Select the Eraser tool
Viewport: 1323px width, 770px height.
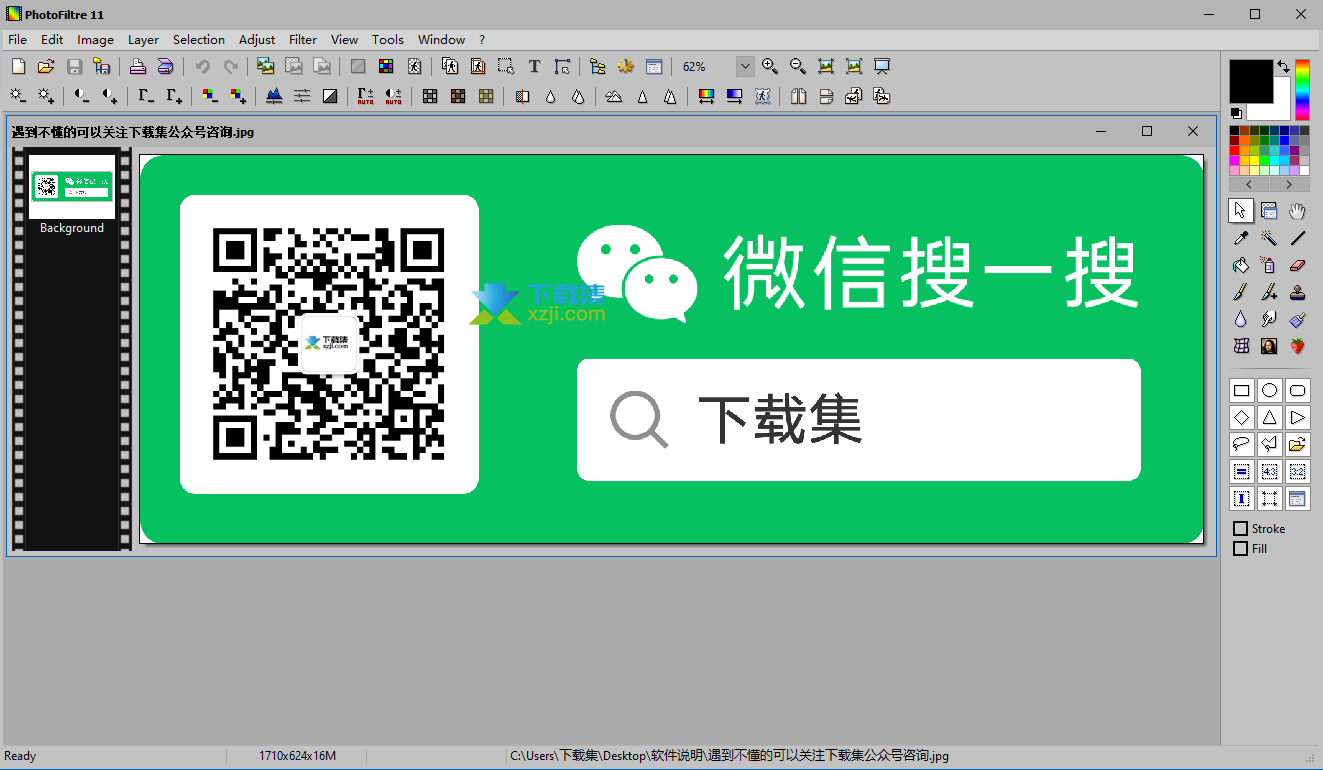coord(1298,265)
